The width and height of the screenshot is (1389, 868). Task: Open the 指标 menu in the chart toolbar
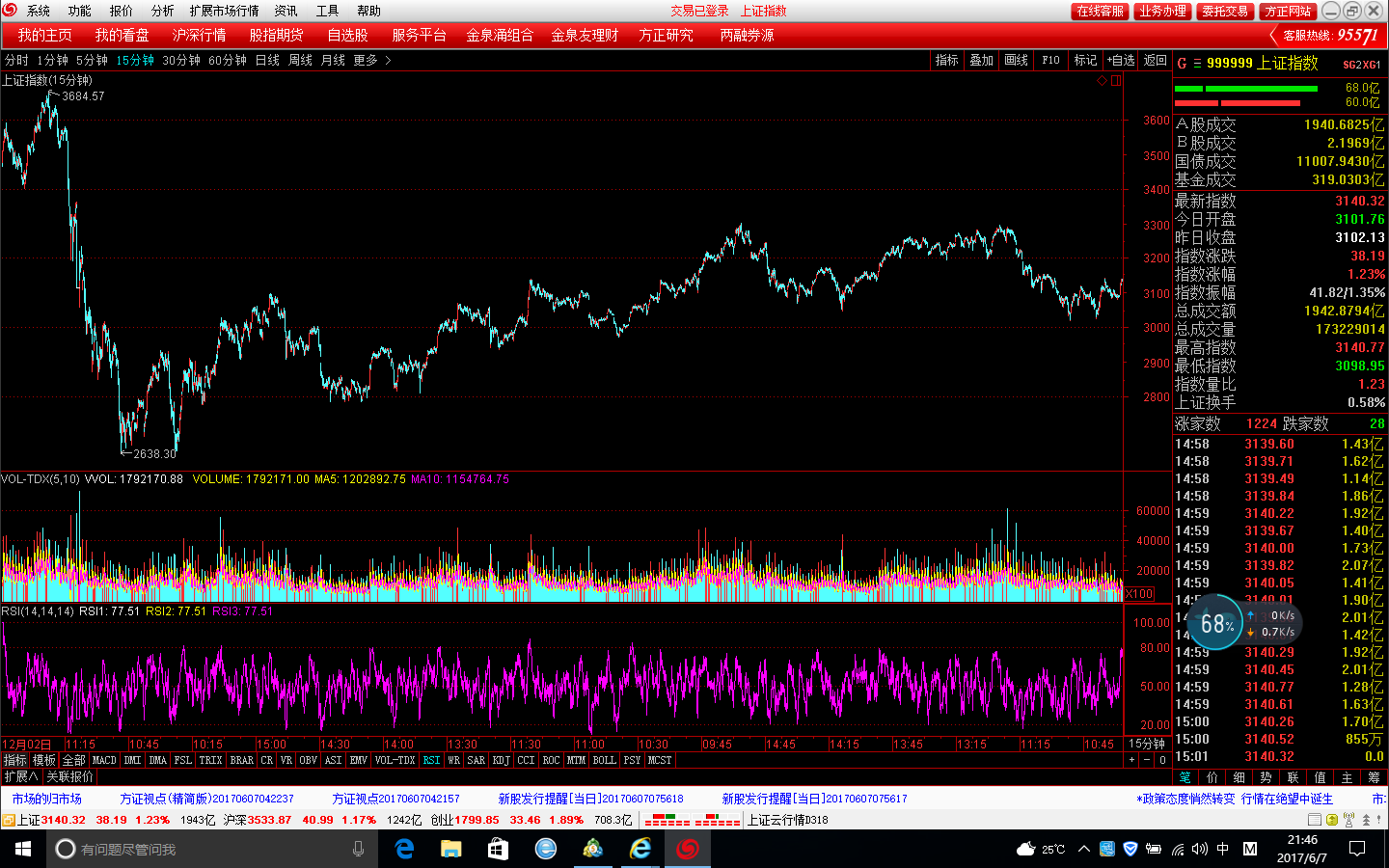(947, 60)
